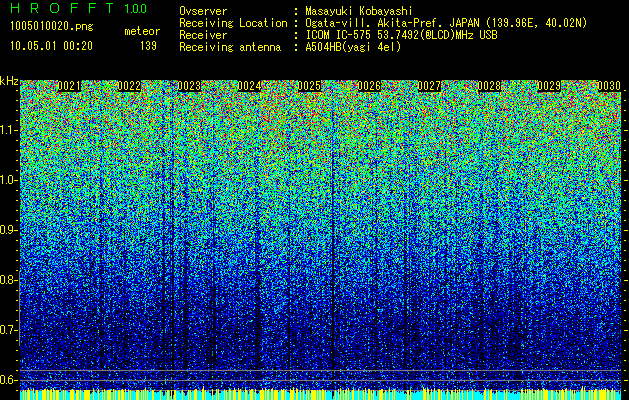Viewport: 629px width, 400px height.
Task: Click the 0025 time marker
Action: (309, 86)
